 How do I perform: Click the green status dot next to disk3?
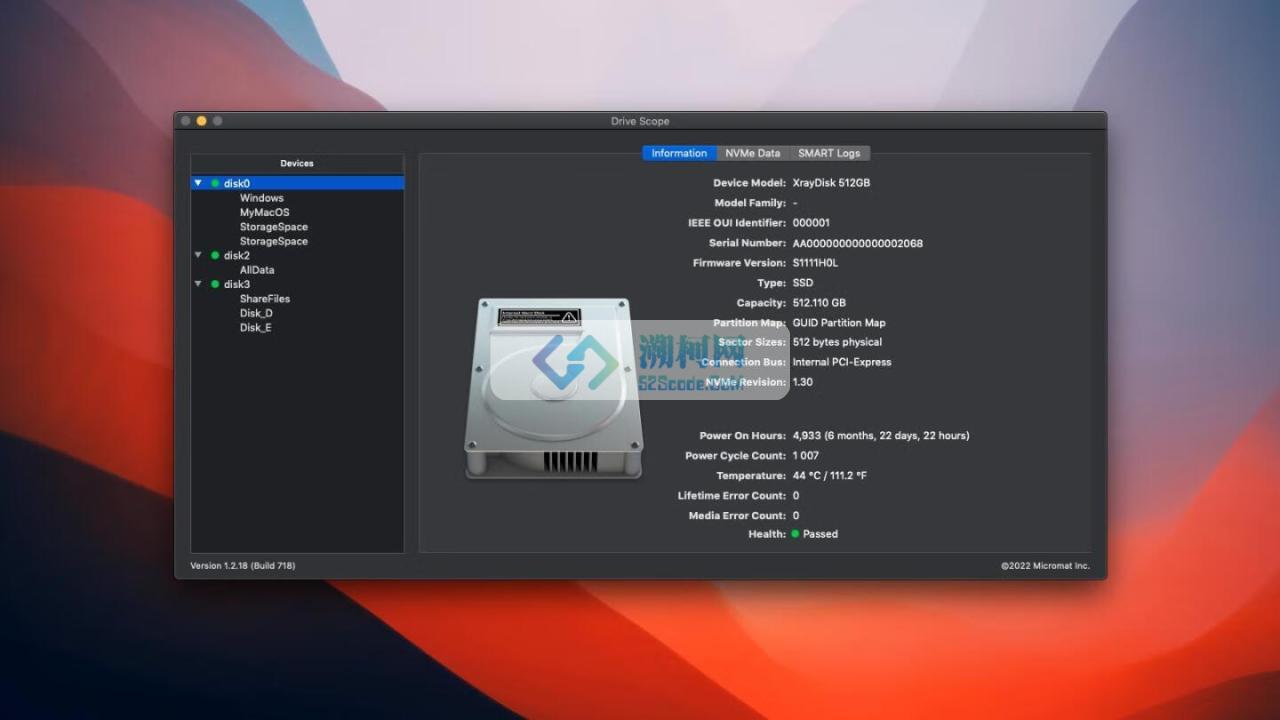(x=215, y=284)
